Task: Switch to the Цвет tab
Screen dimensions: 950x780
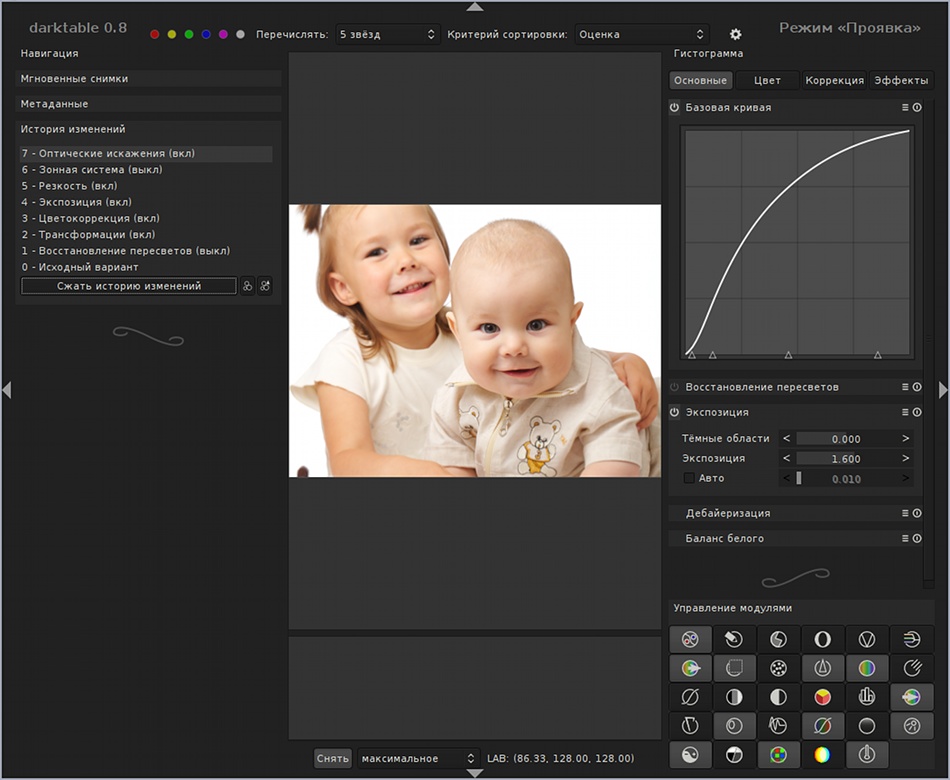Action: (767, 80)
